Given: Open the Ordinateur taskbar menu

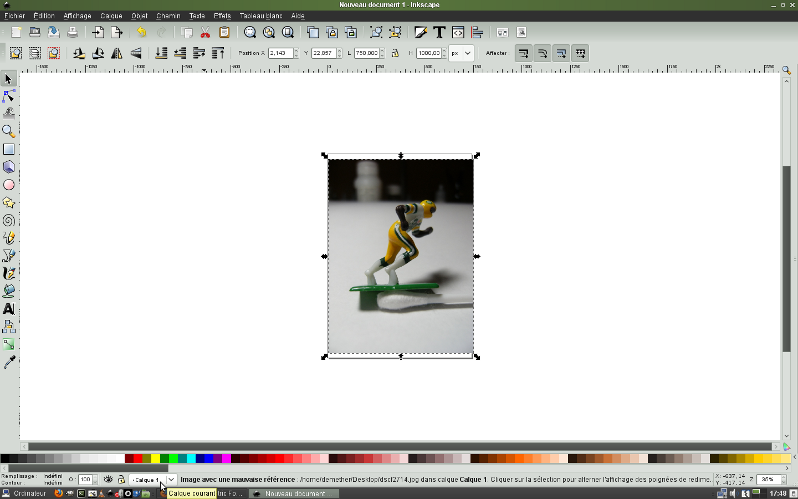Looking at the screenshot, I should click(24, 493).
